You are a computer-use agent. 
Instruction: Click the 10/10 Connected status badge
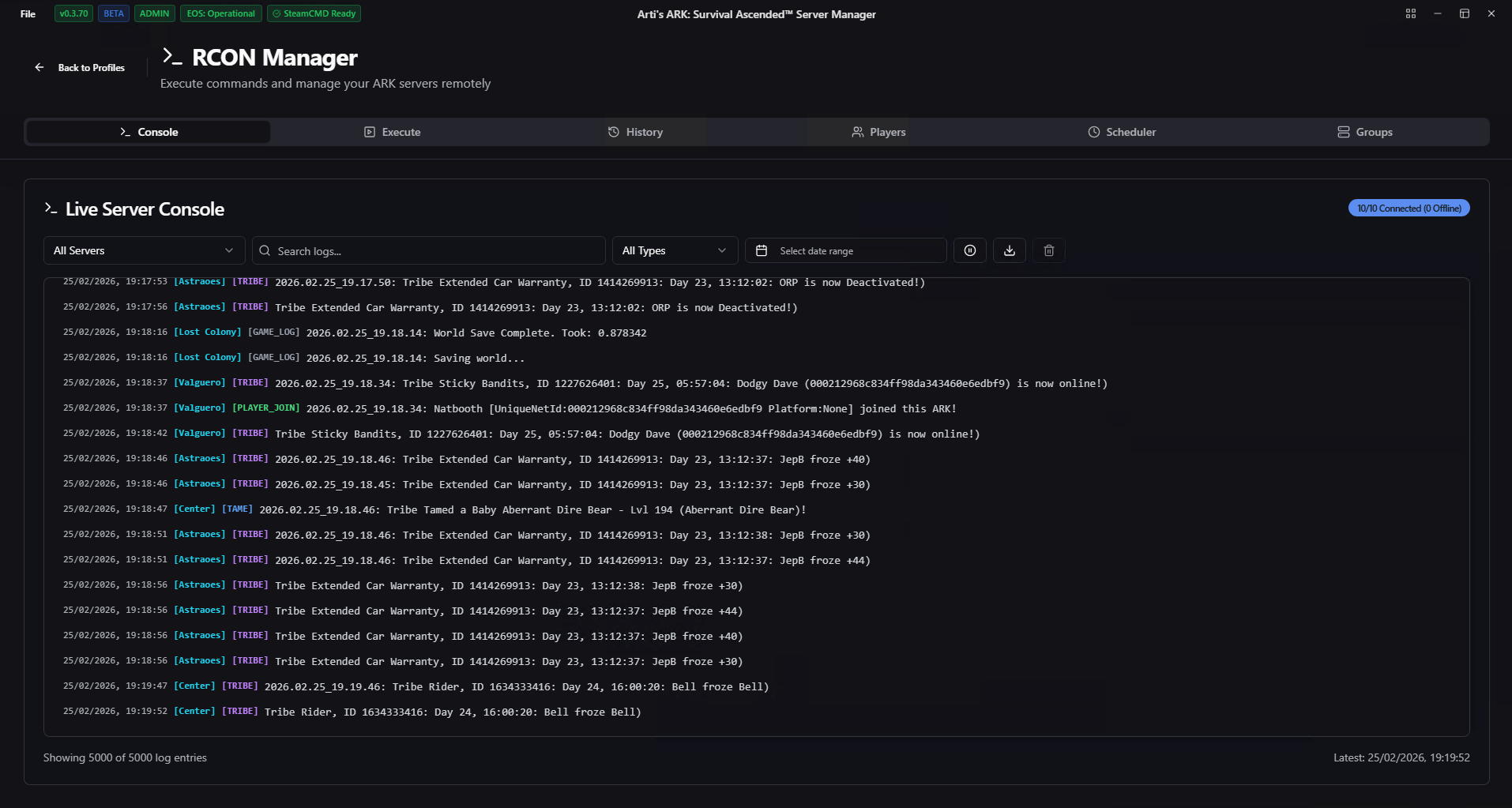coord(1408,209)
